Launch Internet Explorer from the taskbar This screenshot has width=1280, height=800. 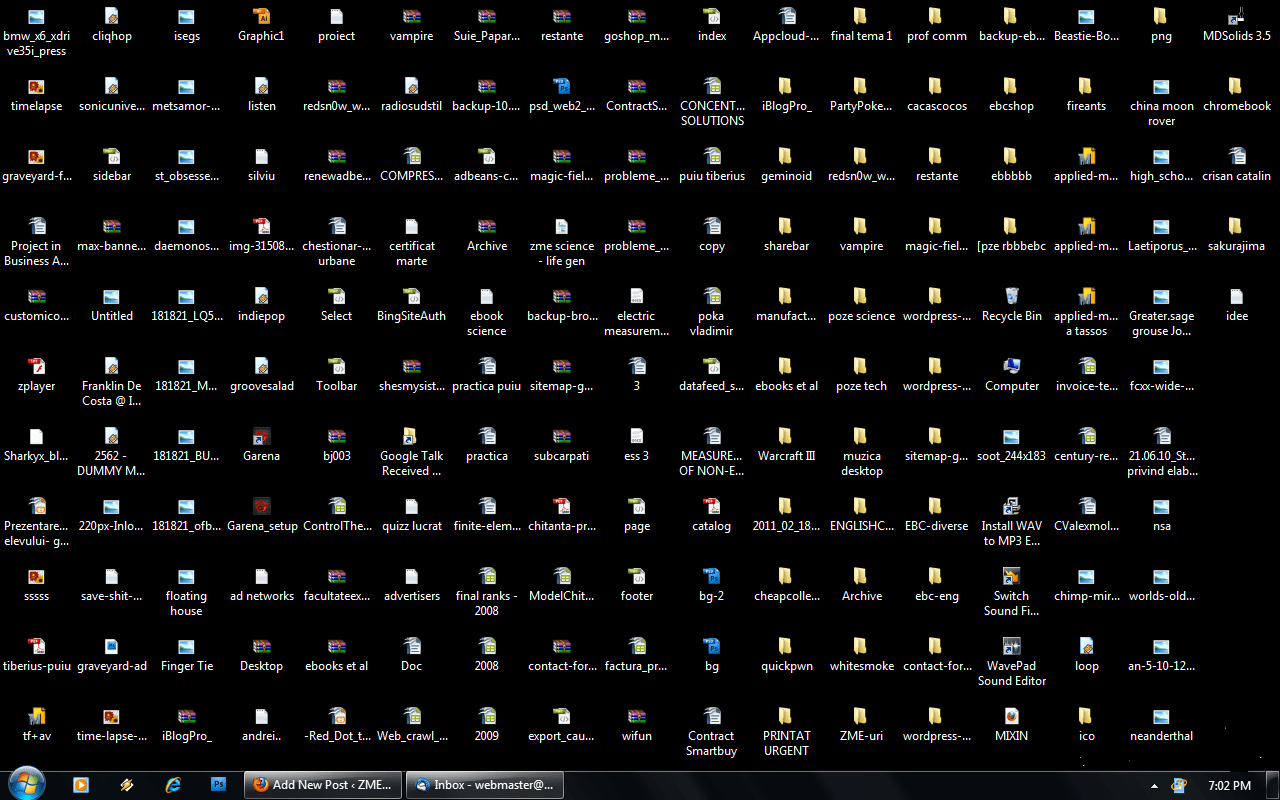[172, 784]
